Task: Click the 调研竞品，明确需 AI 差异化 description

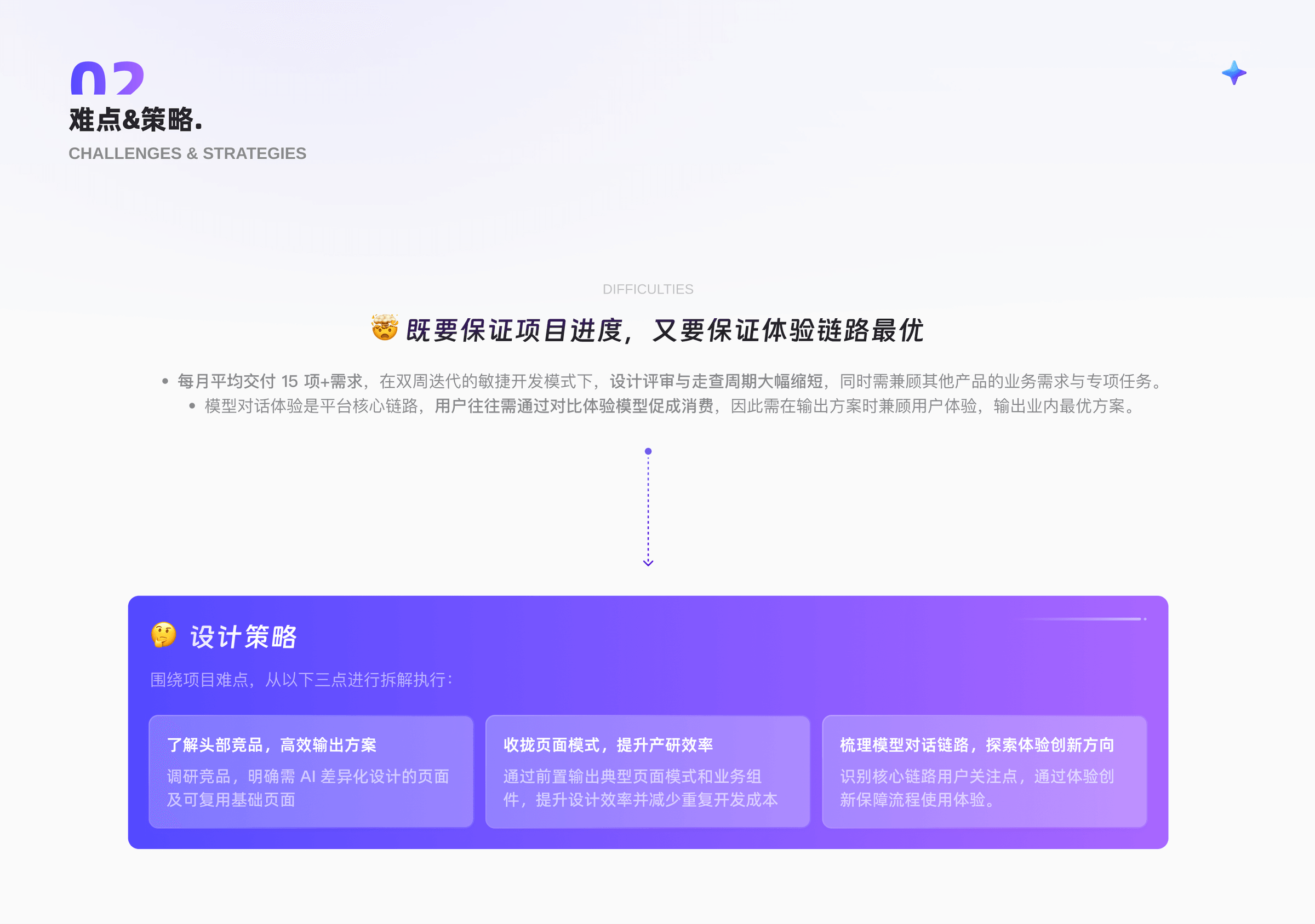Action: pyautogui.click(x=308, y=788)
